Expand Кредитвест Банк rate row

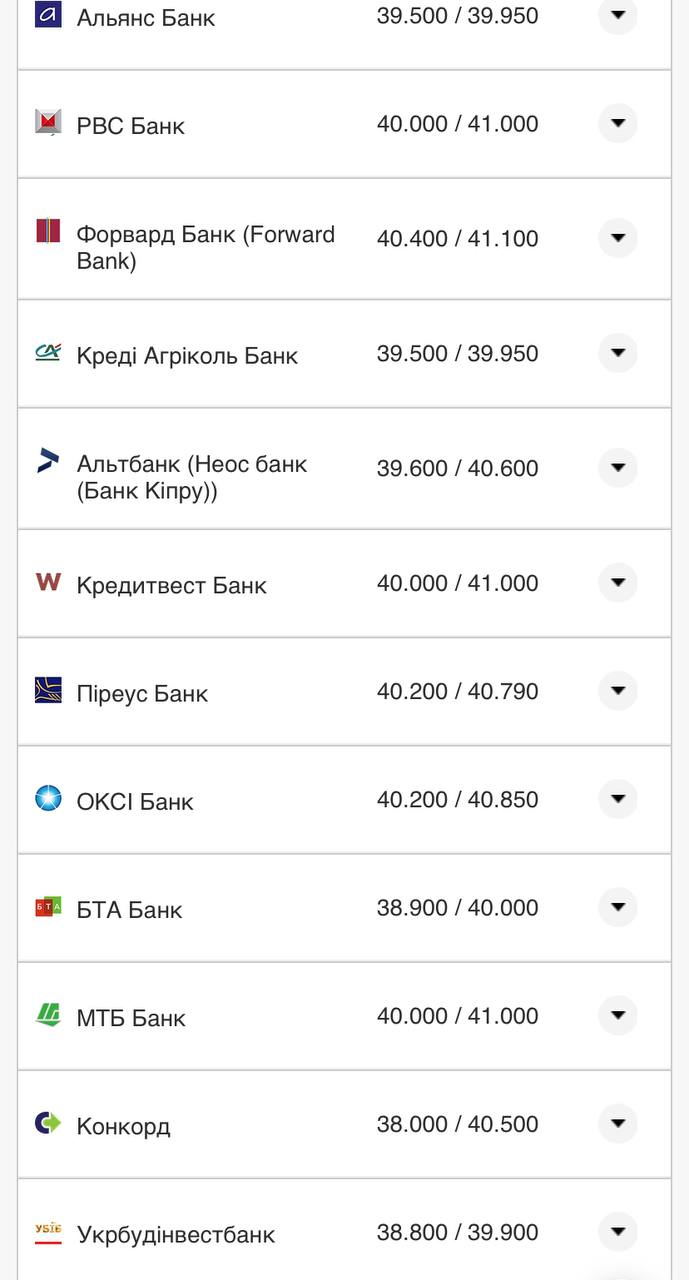pos(617,583)
